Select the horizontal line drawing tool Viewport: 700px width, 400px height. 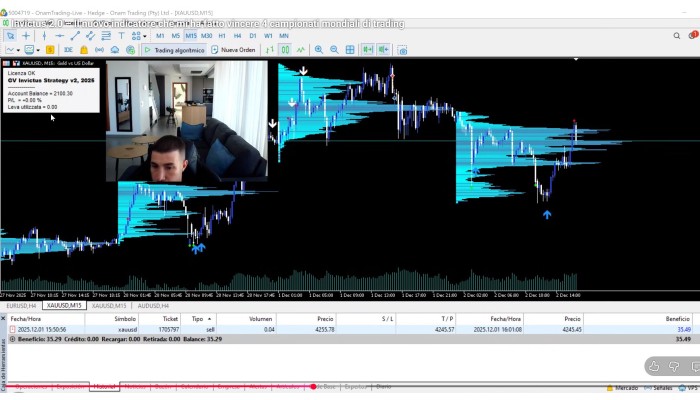[59, 36]
